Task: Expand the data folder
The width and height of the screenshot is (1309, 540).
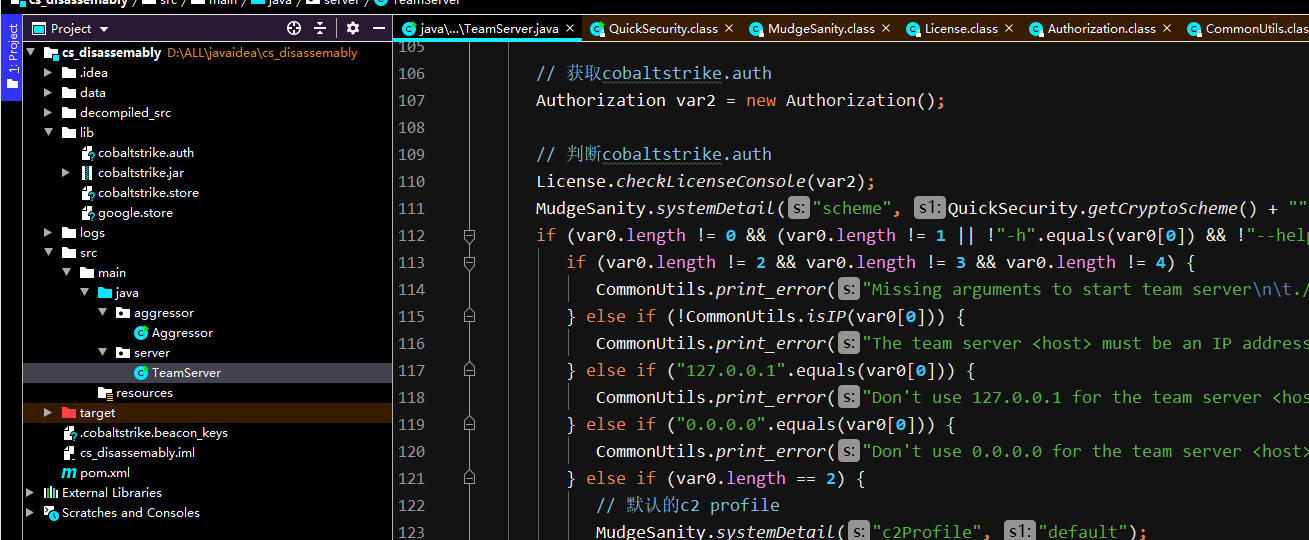Action: (x=49, y=93)
